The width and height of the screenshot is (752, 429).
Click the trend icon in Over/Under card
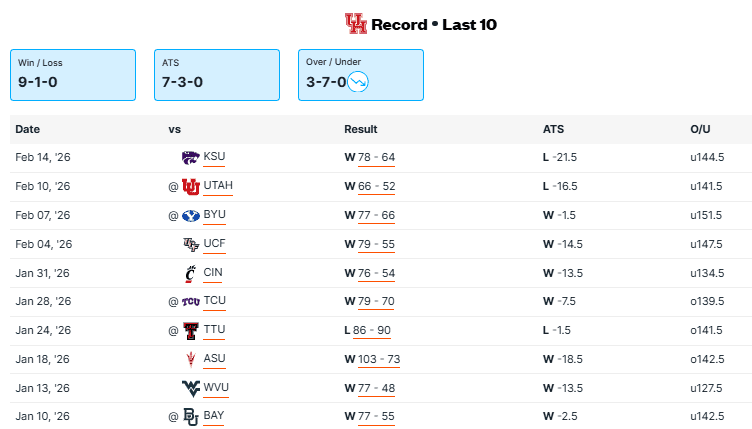tap(359, 82)
